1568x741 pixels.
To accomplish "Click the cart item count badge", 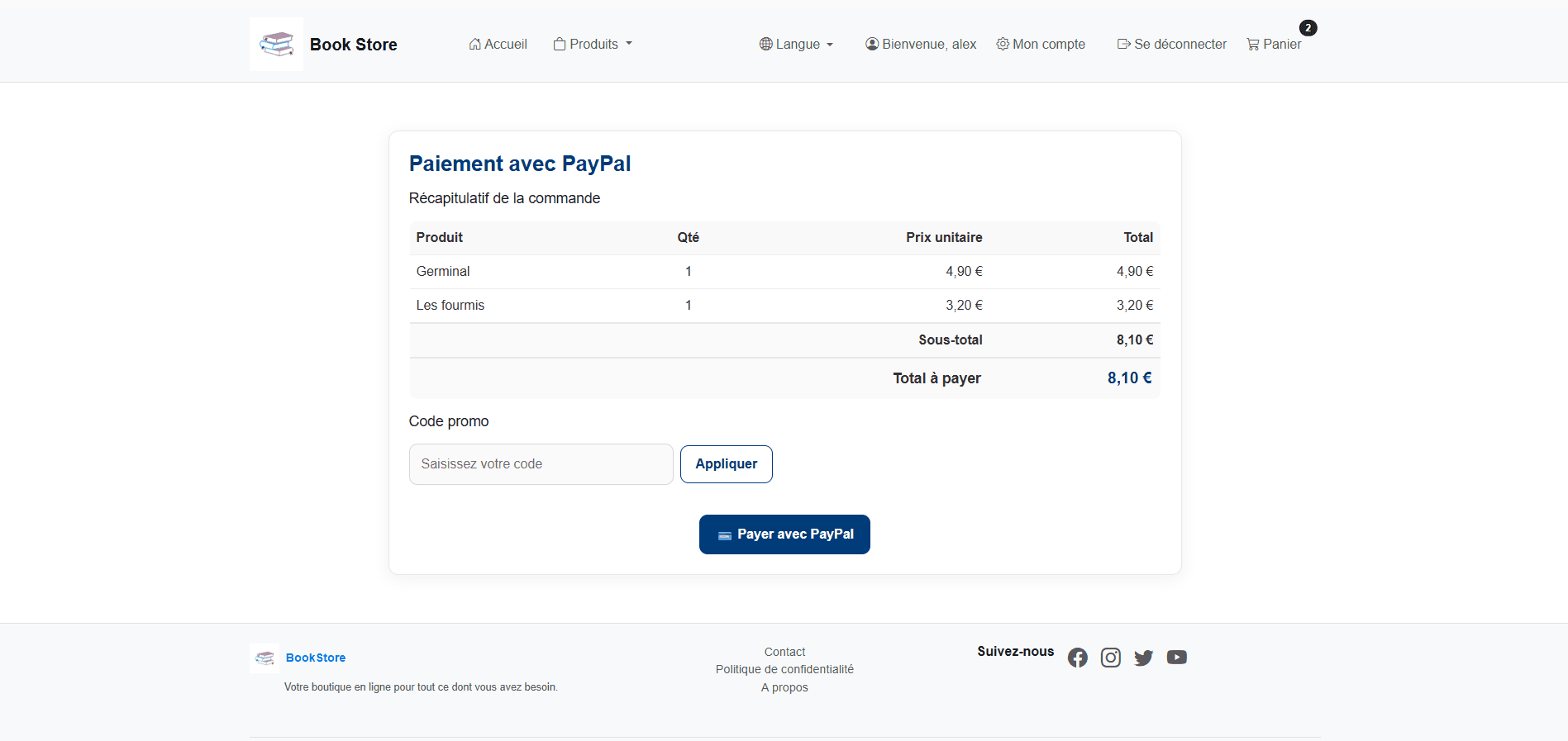I will click(1308, 28).
